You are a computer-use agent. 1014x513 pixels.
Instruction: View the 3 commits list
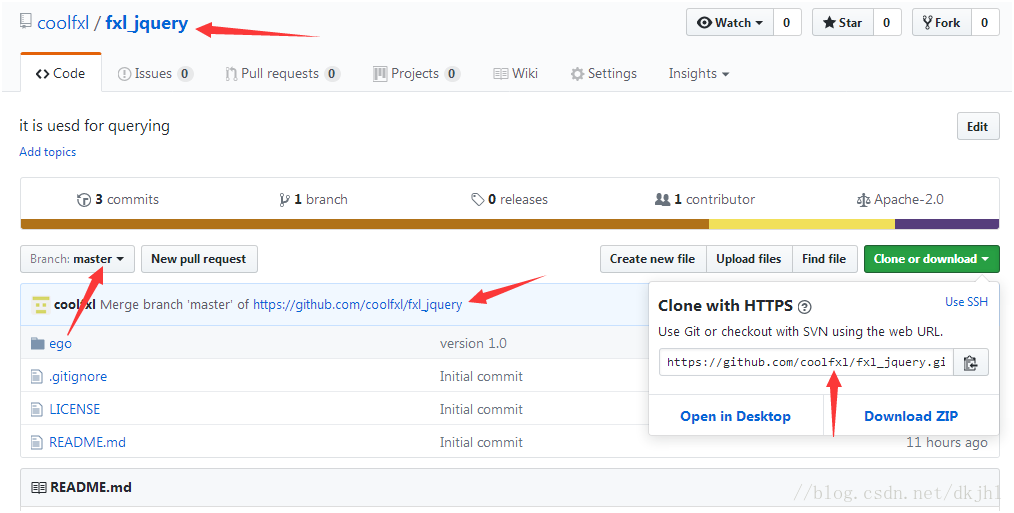[118, 200]
